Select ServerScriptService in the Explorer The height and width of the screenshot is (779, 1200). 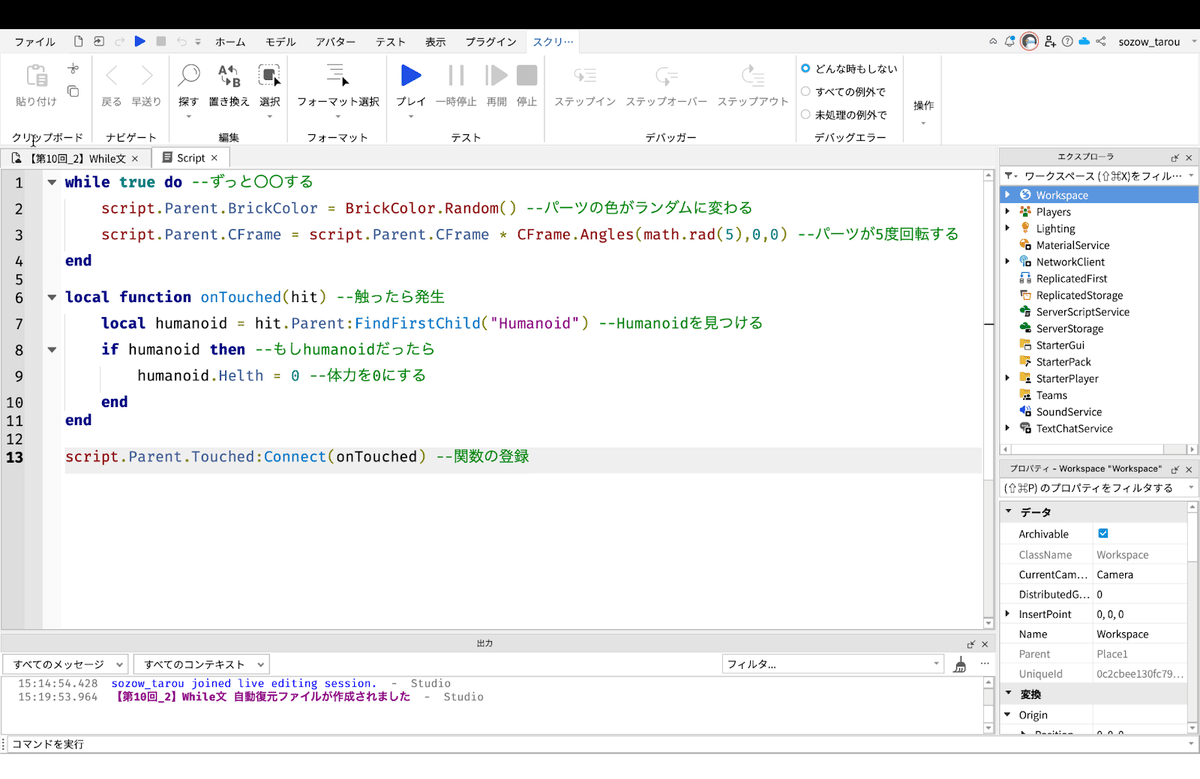(1082, 312)
